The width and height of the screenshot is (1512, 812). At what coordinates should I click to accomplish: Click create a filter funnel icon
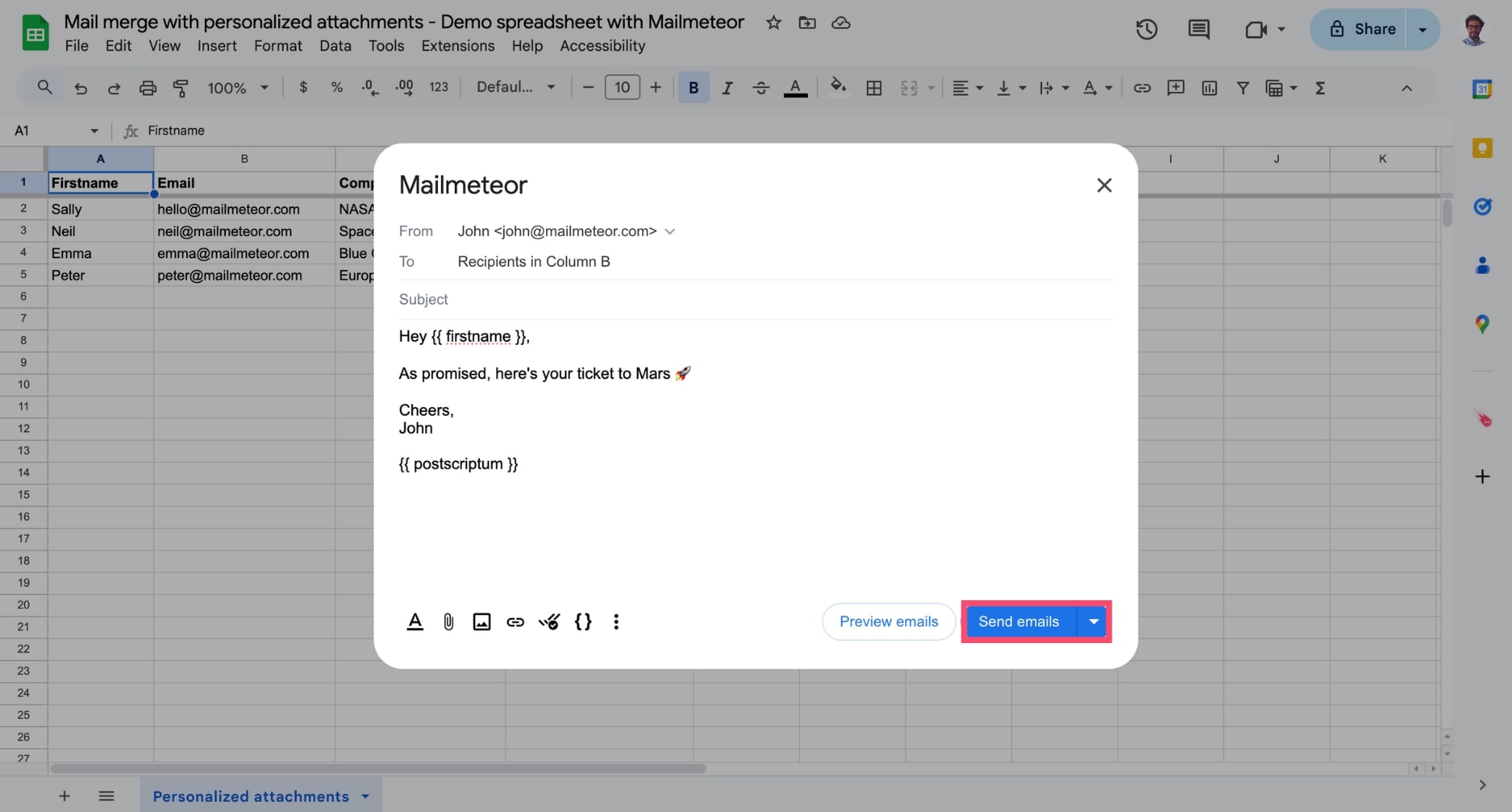point(1242,88)
